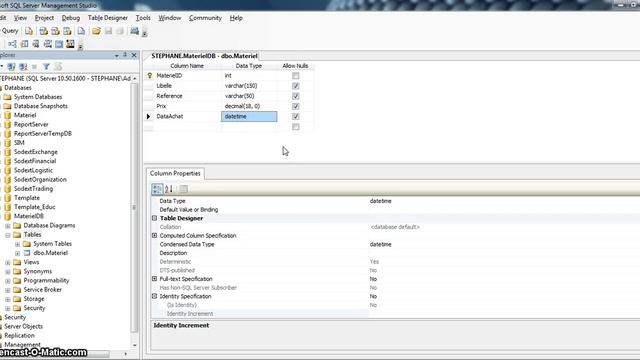
Task: Expand the System Tables node
Action: click(x=18, y=244)
